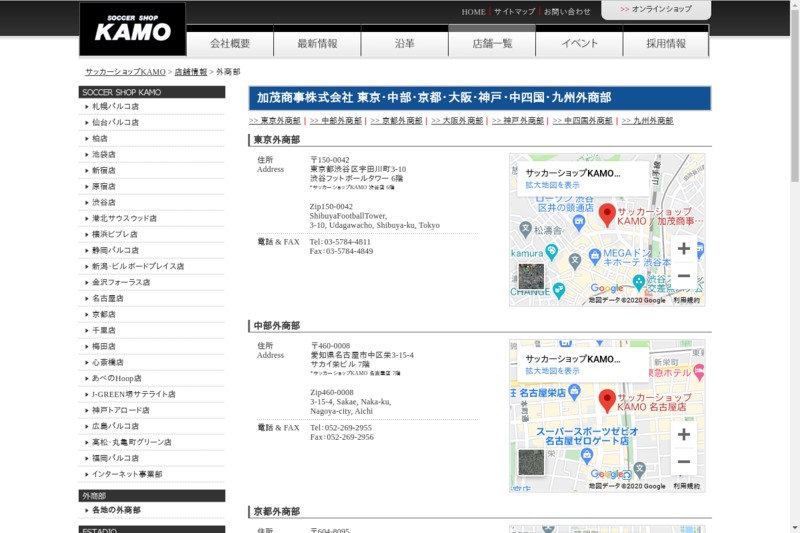Select 柏店 in sidebar

pos(99,138)
